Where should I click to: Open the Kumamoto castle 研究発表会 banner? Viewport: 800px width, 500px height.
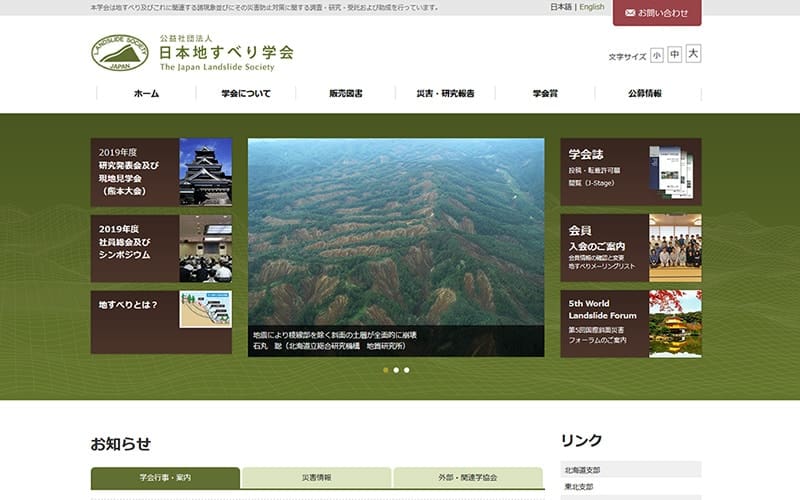161,172
